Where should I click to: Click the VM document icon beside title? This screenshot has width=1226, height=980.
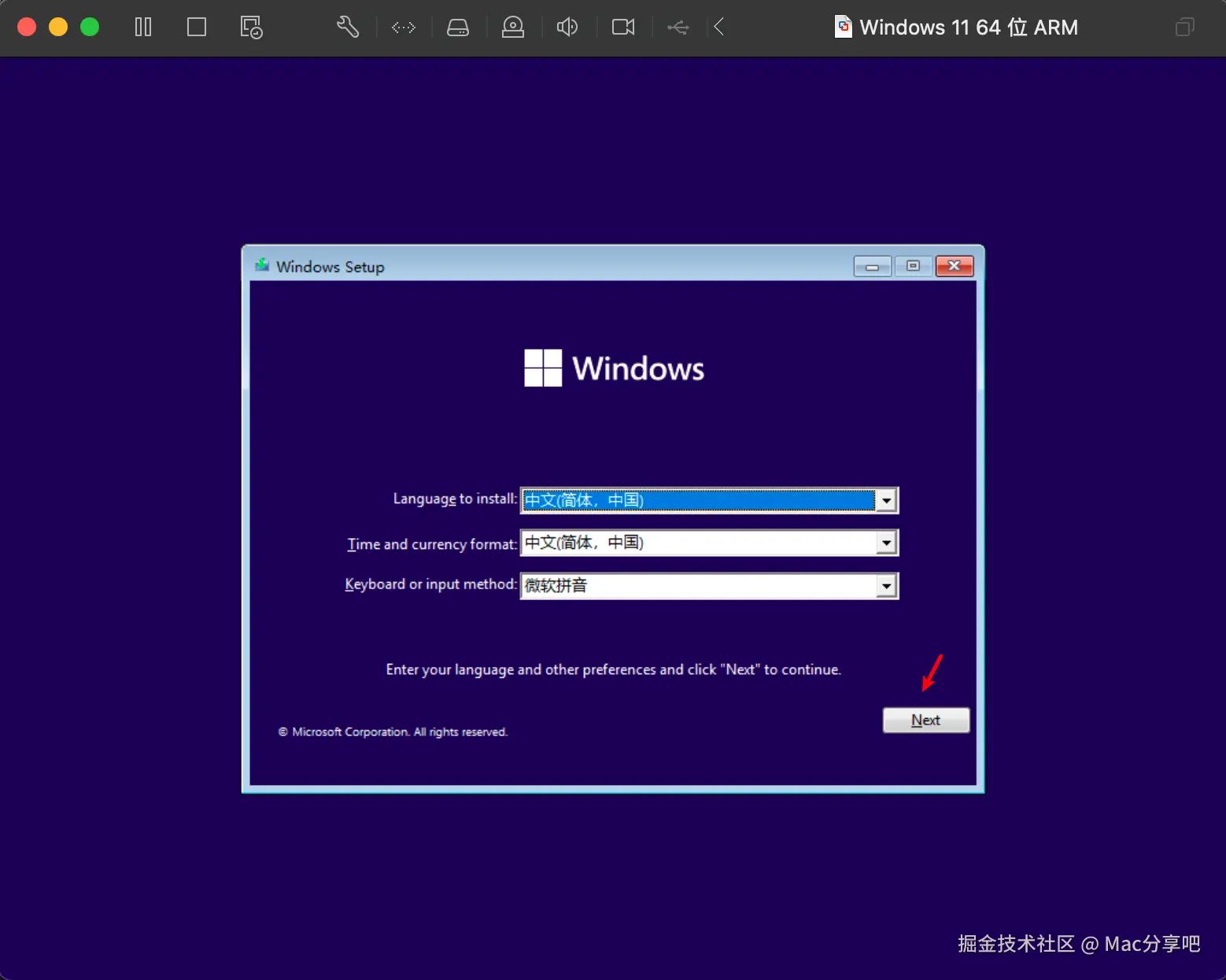(843, 27)
